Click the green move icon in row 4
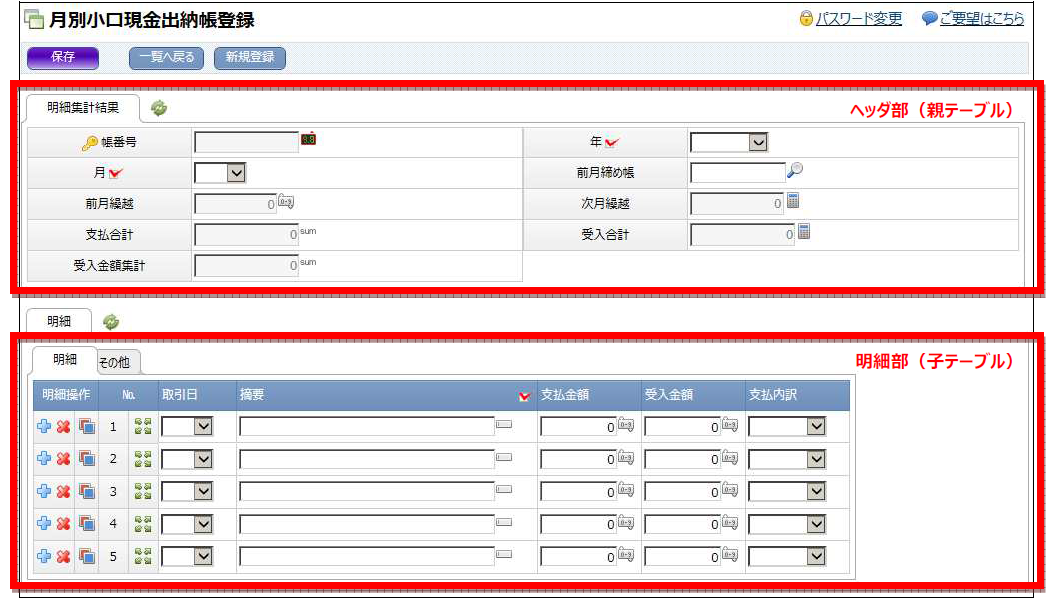Image resolution: width=1057 pixels, height=599 pixels. click(x=143, y=524)
